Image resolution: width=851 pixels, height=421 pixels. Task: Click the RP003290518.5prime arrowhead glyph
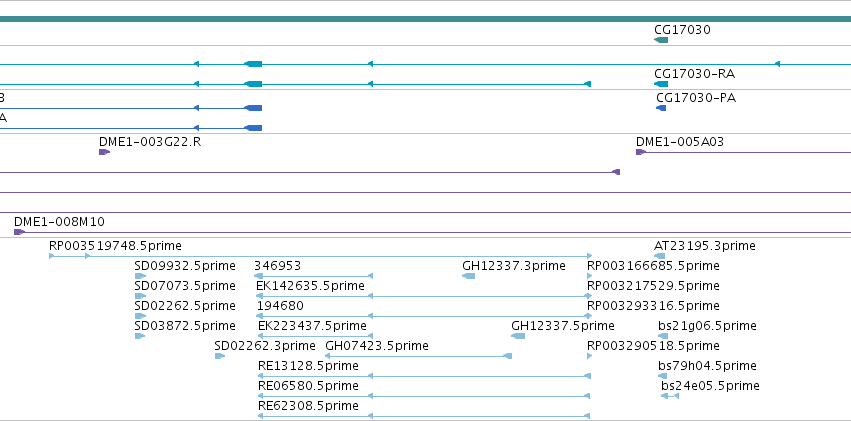(589, 356)
